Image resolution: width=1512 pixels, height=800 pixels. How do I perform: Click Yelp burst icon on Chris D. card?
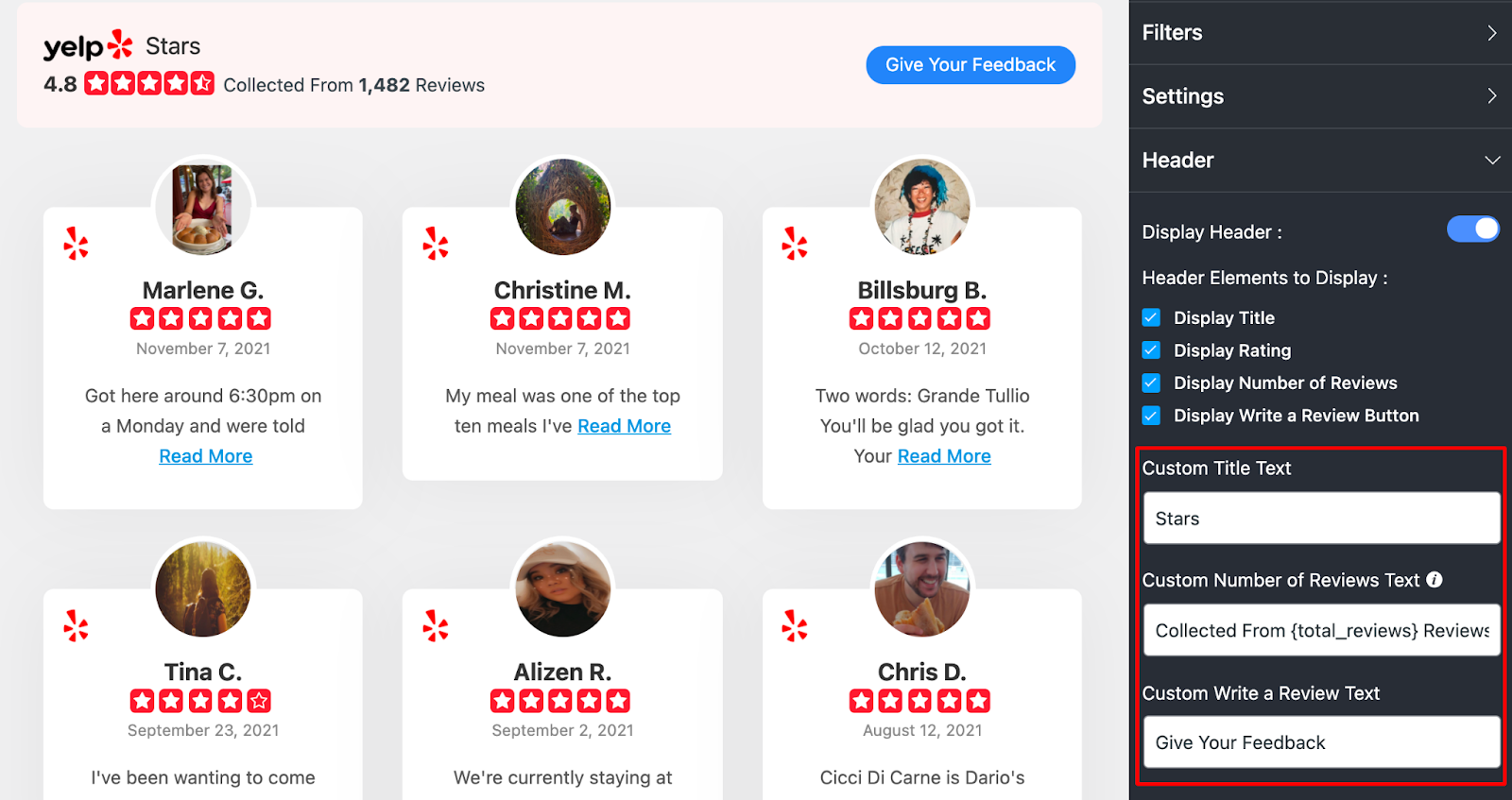click(795, 625)
